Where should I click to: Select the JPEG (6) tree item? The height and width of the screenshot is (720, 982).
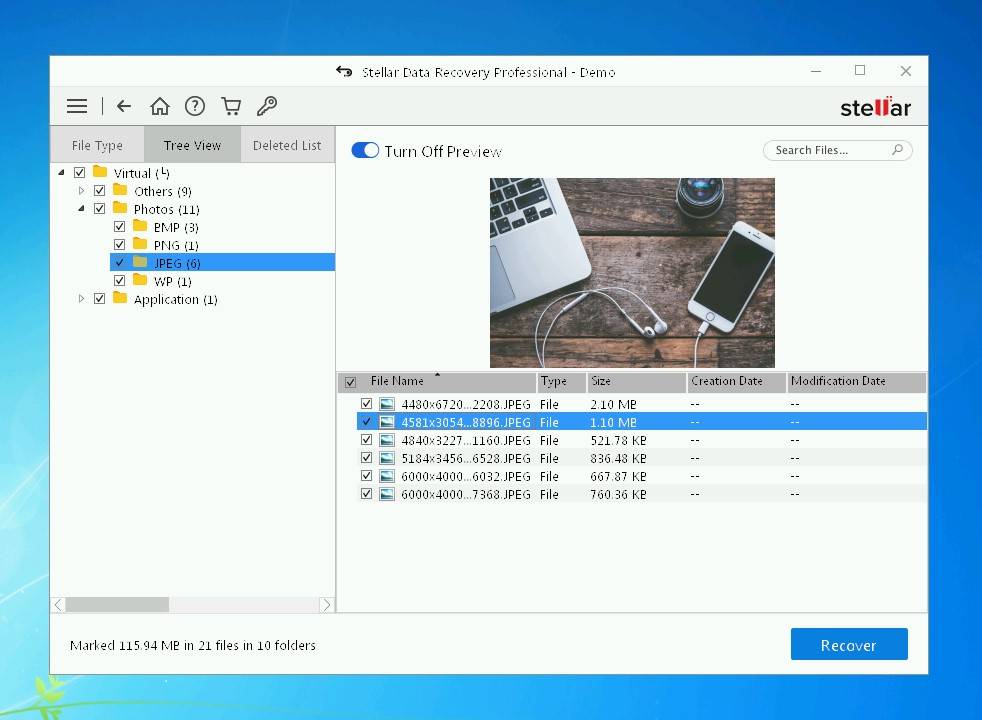click(222, 262)
